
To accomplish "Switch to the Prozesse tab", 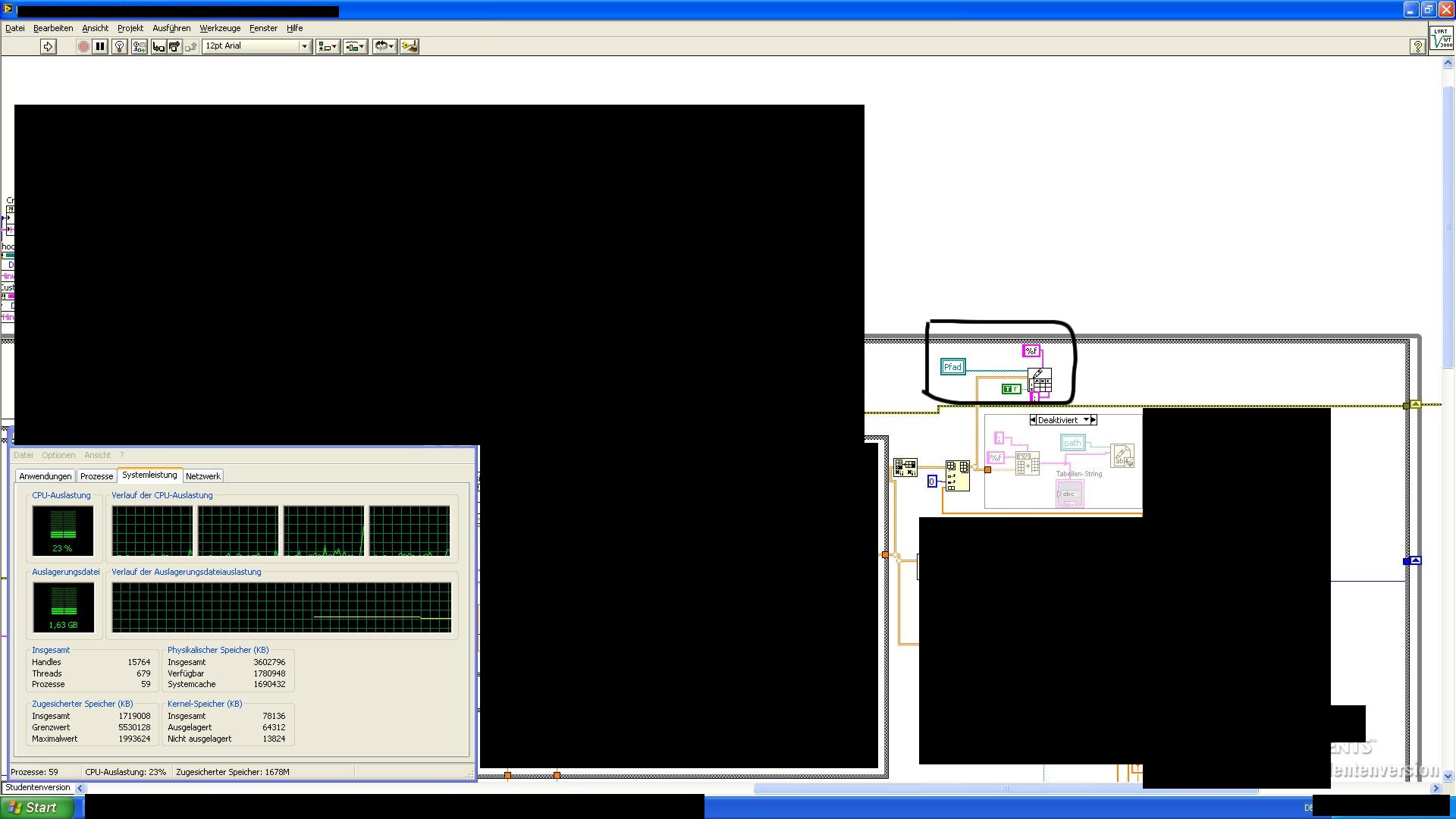I will point(96,476).
